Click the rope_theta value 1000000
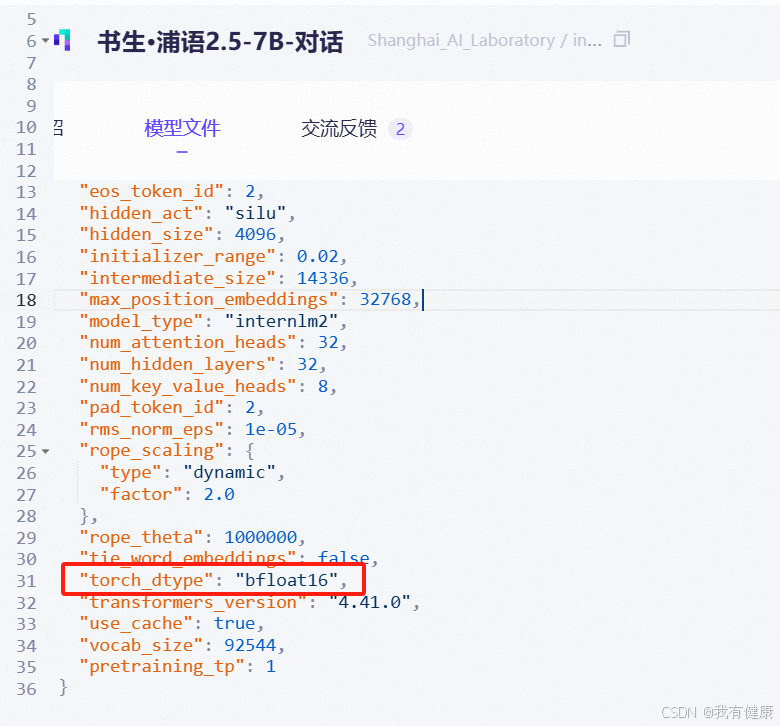Viewport: 780px width, 726px height. [x=261, y=537]
